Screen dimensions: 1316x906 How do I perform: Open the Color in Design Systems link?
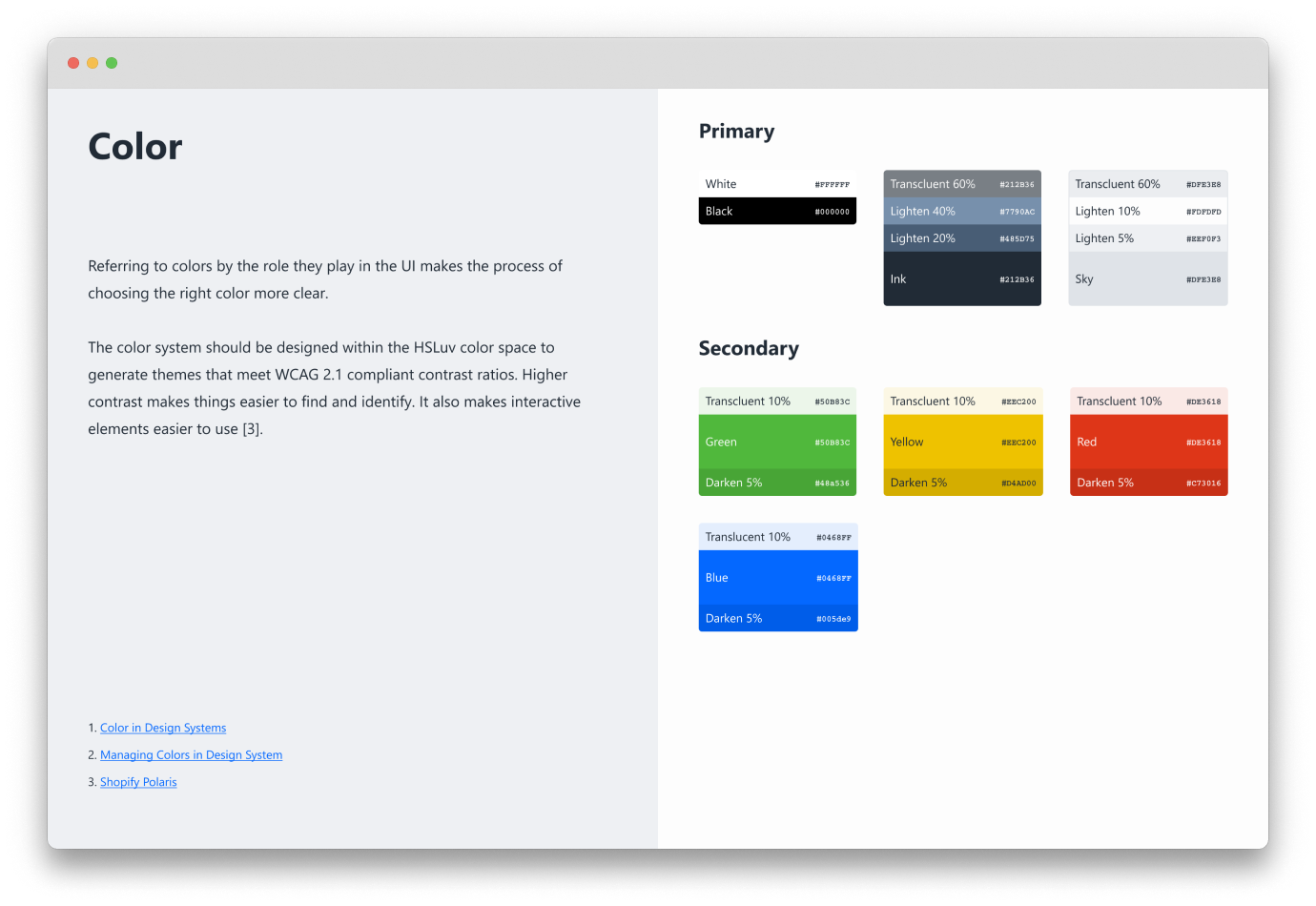tap(163, 728)
